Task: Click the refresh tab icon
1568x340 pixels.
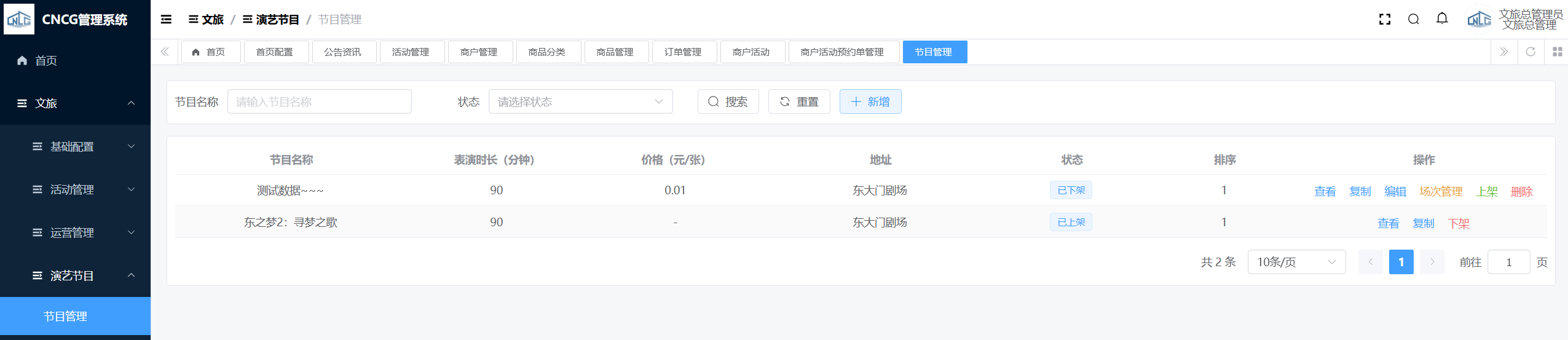Action: (1531, 52)
